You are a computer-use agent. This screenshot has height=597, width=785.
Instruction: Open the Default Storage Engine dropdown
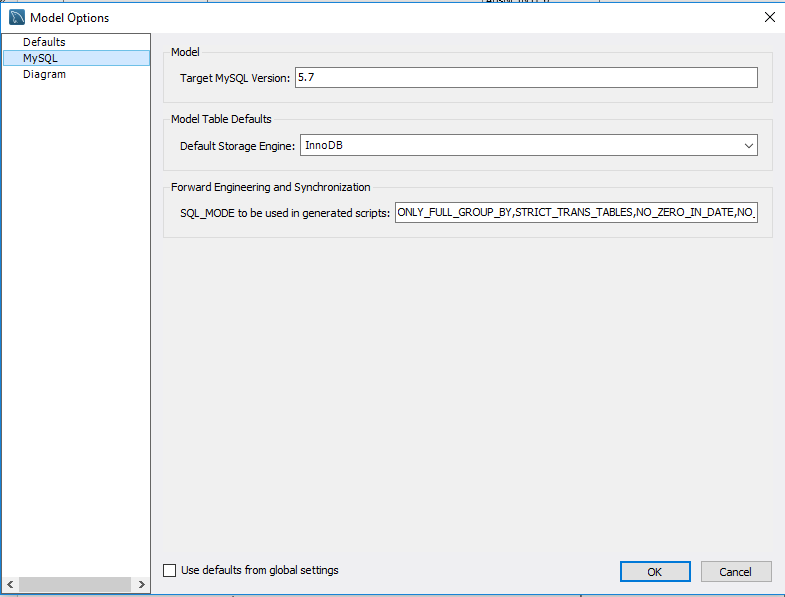tap(529, 145)
